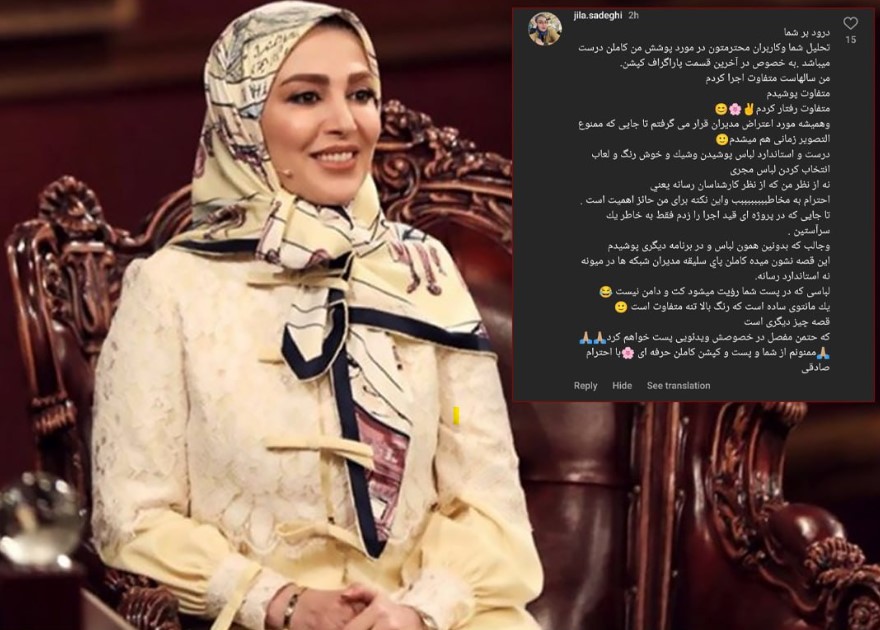Click the folded hands emojis after پست خواهم کرد
This screenshot has height=630, width=880.
pyautogui.click(x=592, y=338)
